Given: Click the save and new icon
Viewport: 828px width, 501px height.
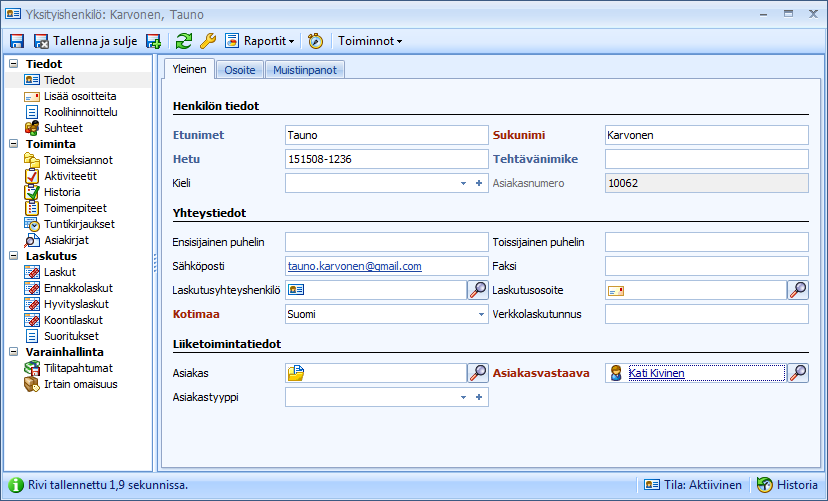Looking at the screenshot, I should click(x=154, y=41).
